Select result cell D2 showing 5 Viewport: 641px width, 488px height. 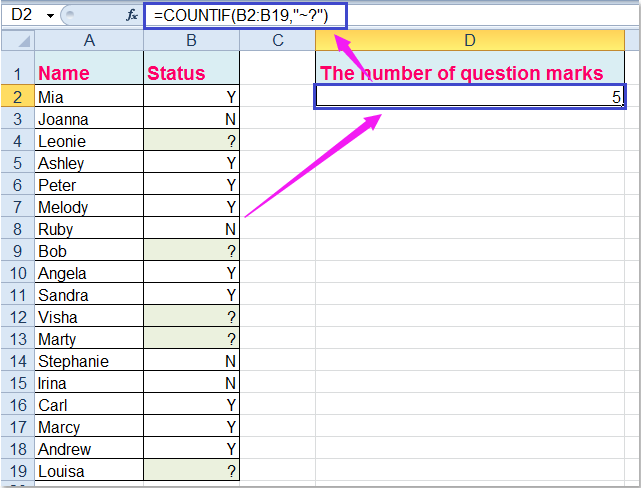click(470, 97)
